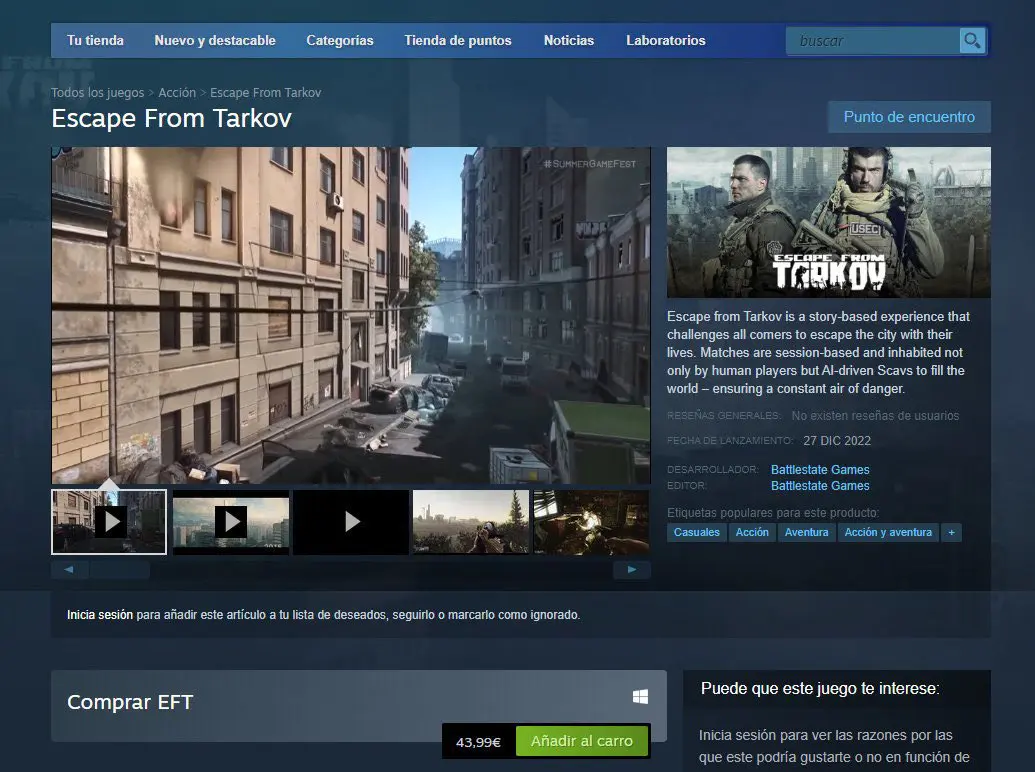Select the Aventura tag

point(806,532)
